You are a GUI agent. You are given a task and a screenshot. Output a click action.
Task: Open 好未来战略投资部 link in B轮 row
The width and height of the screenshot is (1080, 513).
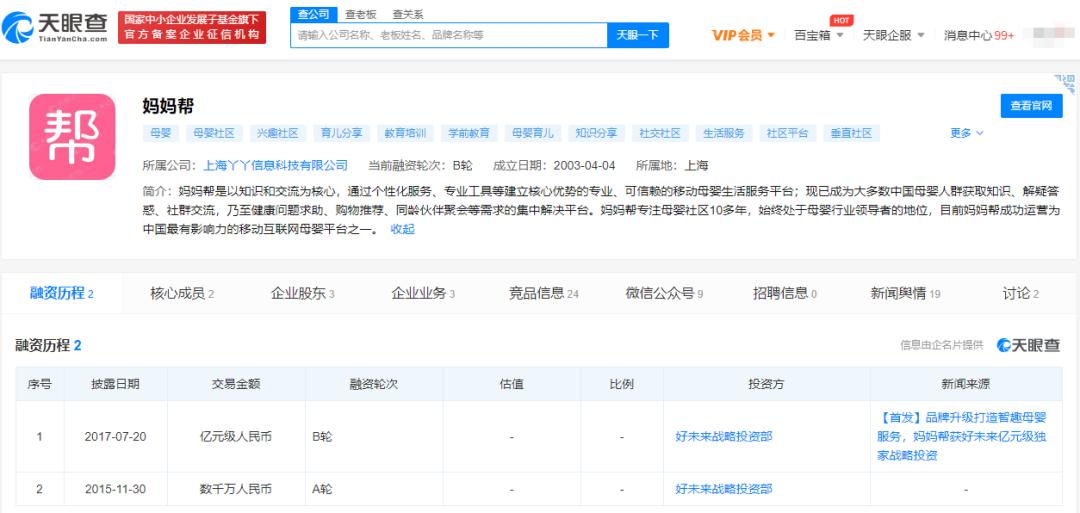tap(724, 437)
